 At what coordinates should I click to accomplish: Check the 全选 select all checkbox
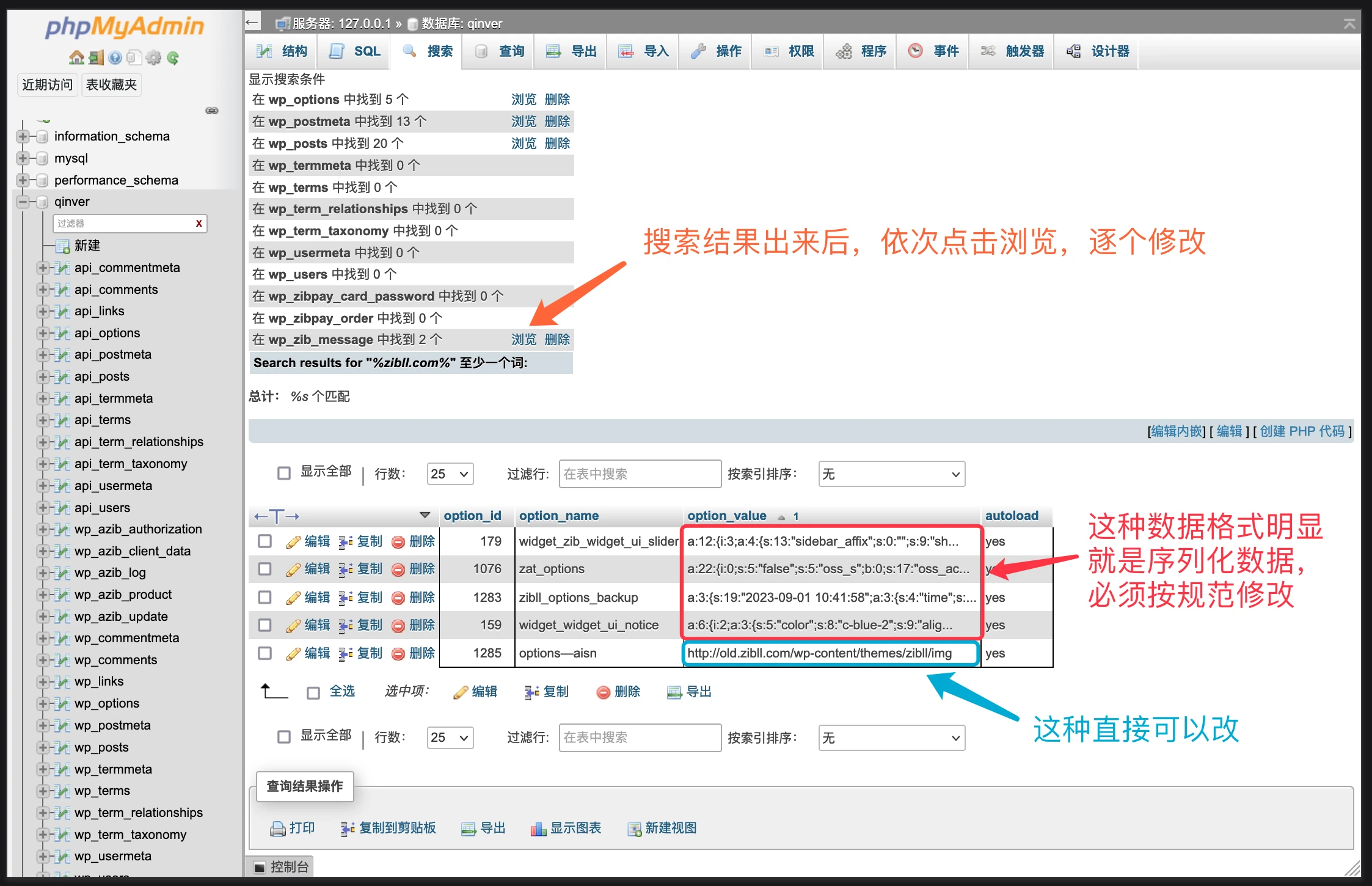(x=313, y=692)
